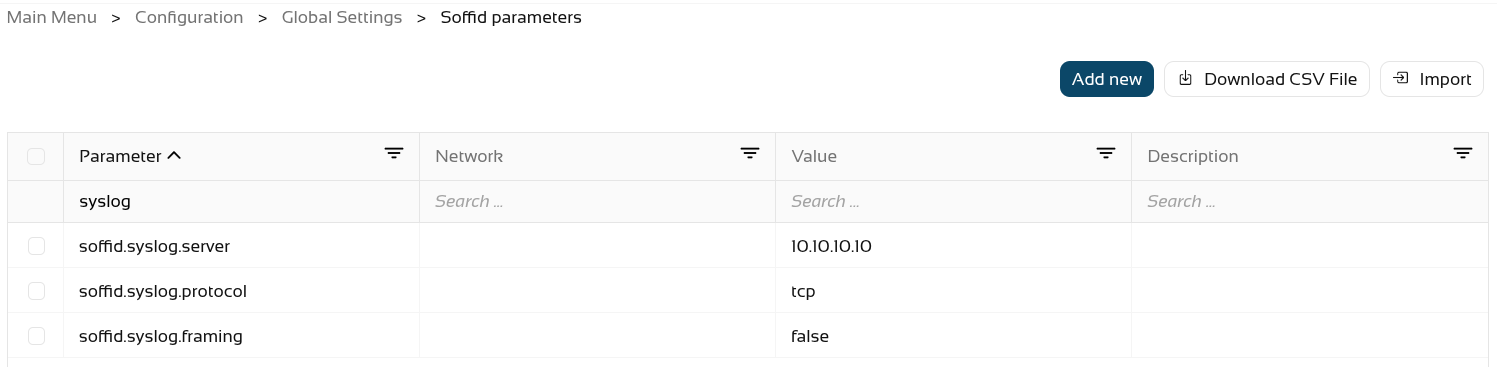Click the download icon beside Download CSV File
Image resolution: width=1497 pixels, height=367 pixels.
(1186, 79)
